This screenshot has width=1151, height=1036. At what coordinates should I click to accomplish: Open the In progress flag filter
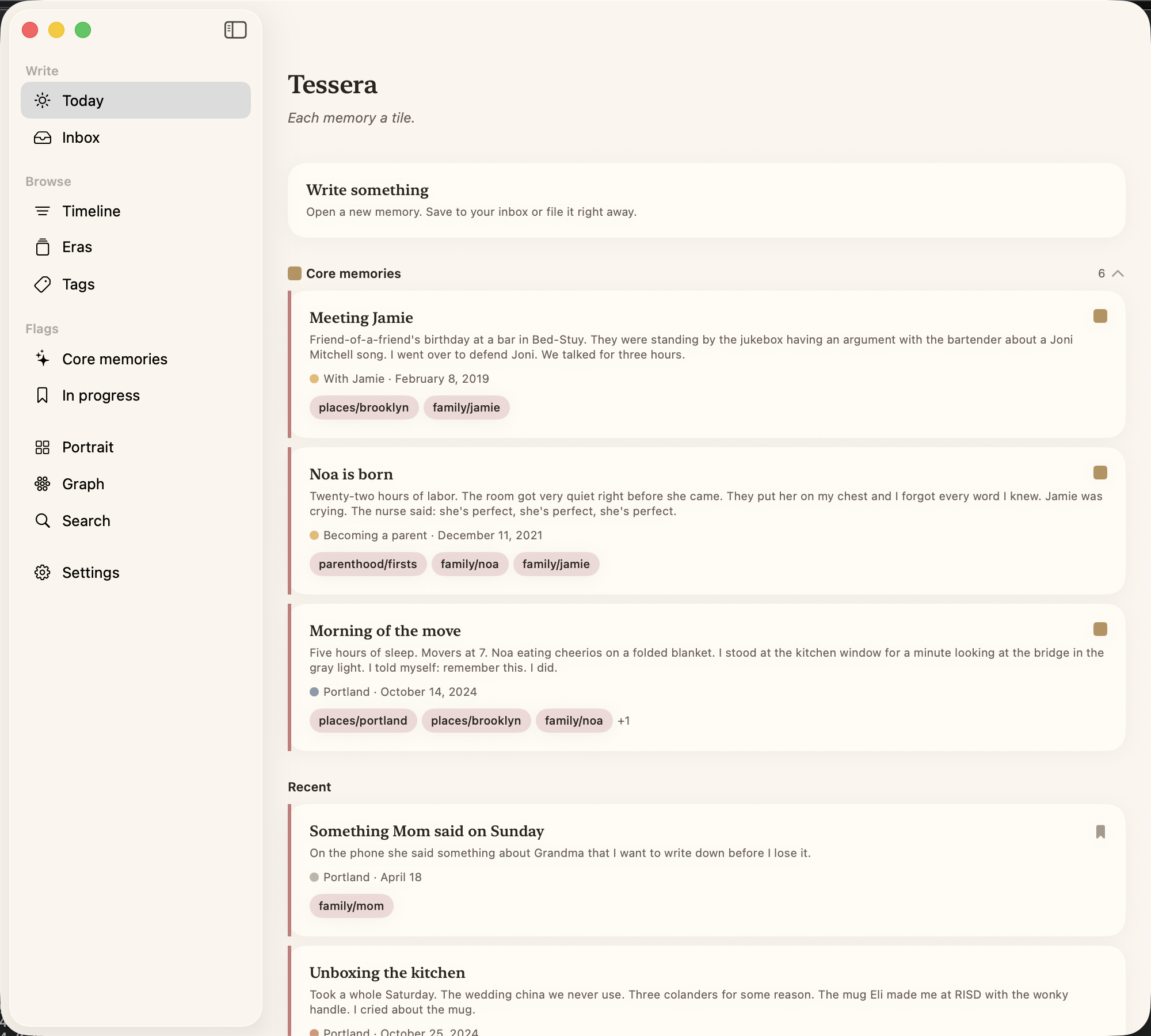101,395
